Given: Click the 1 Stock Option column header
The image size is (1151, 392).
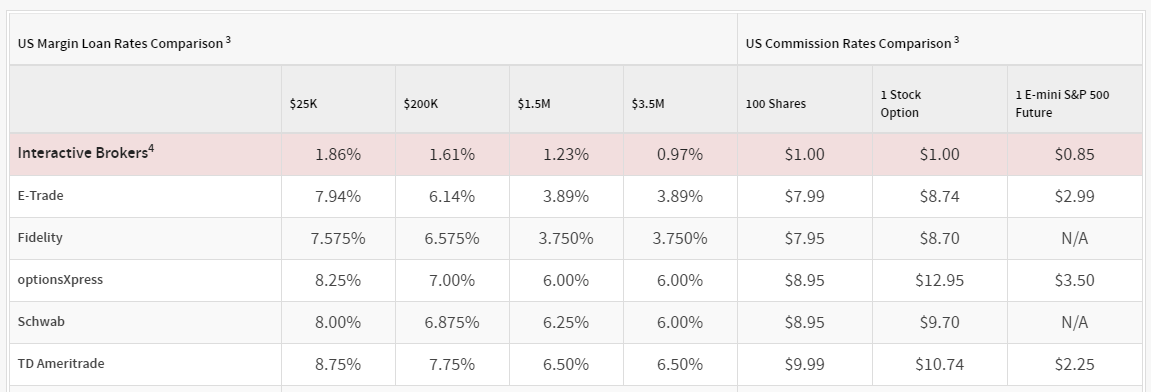Looking at the screenshot, I should [901, 104].
